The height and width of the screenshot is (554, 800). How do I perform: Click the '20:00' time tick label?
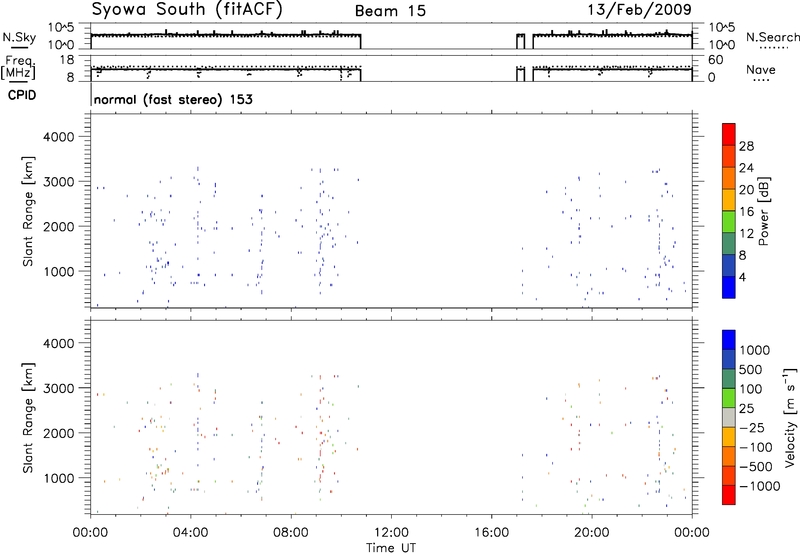pos(592,533)
